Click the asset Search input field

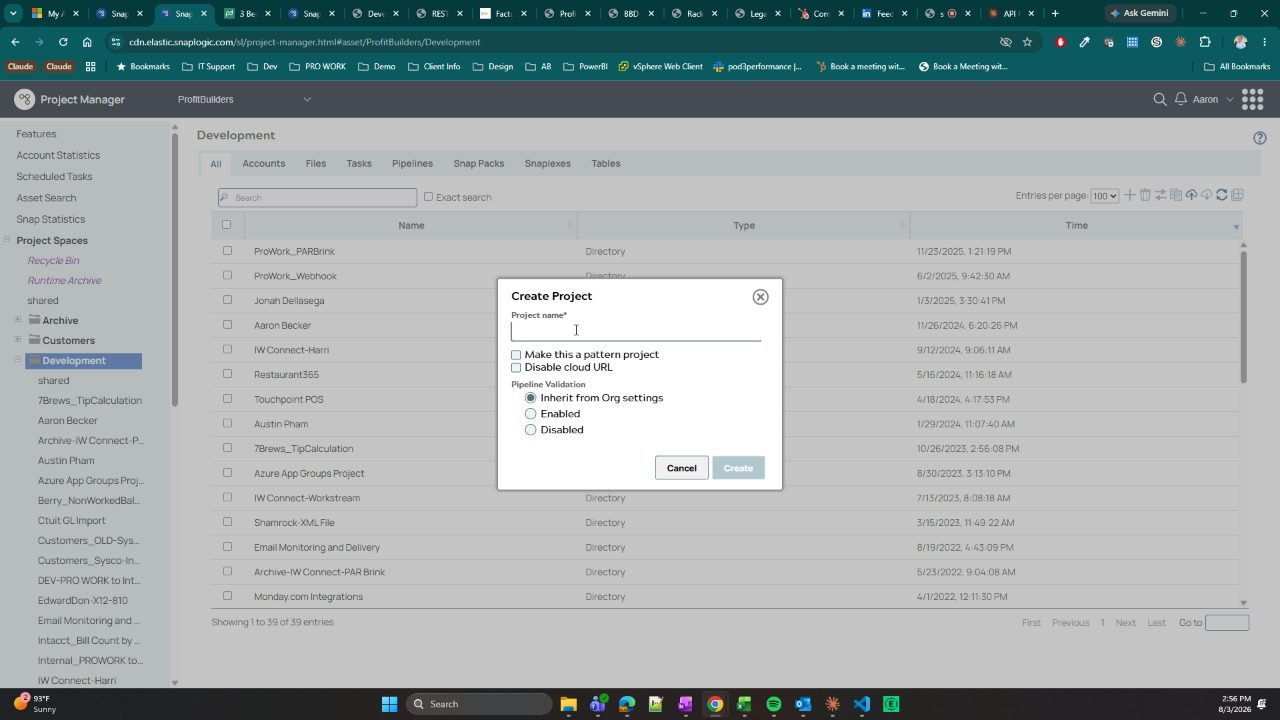coord(317,198)
